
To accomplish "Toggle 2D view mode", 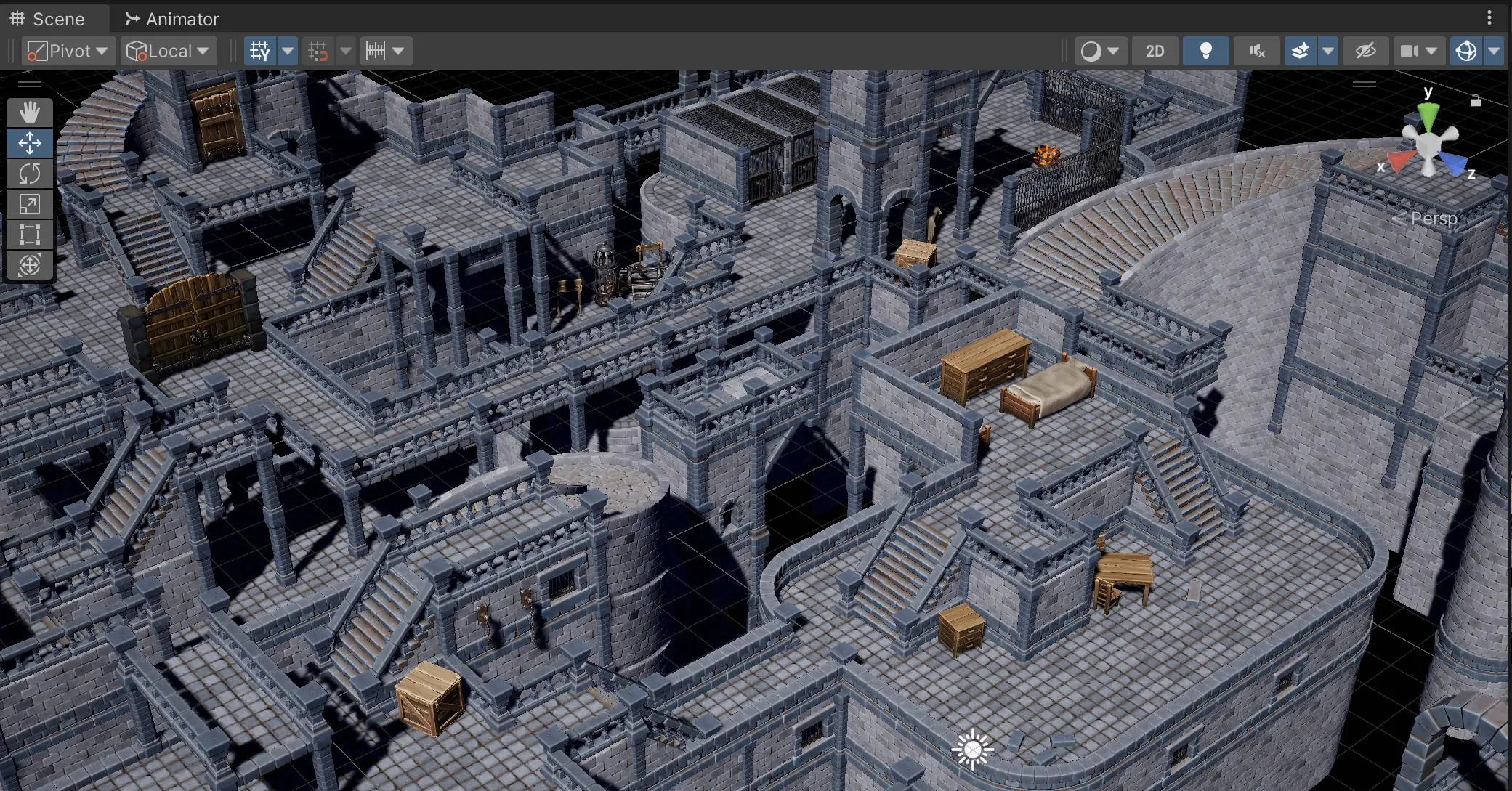I will coord(1155,51).
